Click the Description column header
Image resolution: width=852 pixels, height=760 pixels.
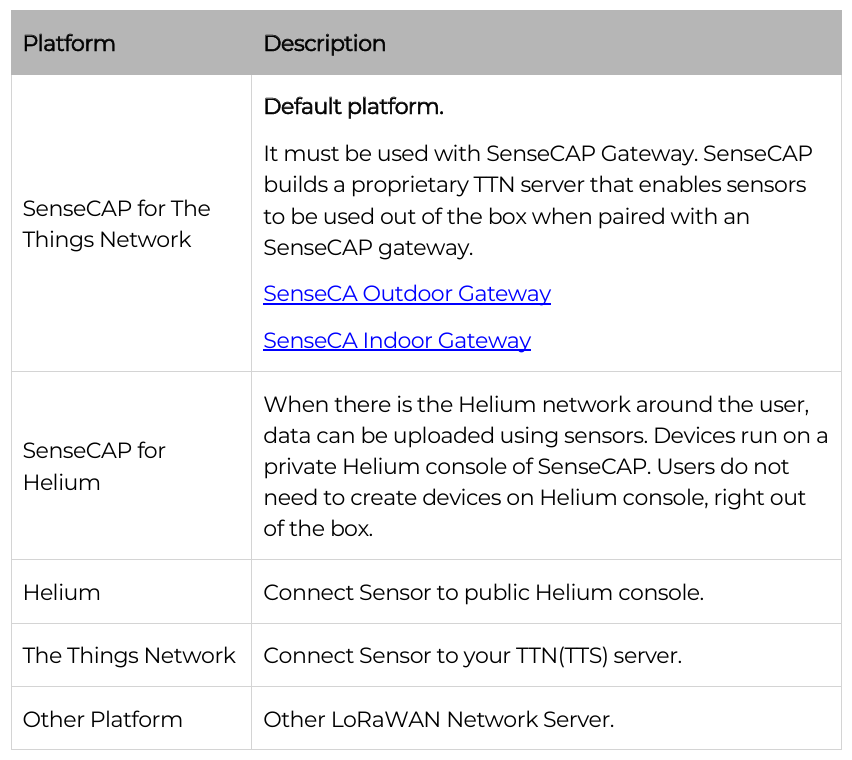click(x=324, y=43)
